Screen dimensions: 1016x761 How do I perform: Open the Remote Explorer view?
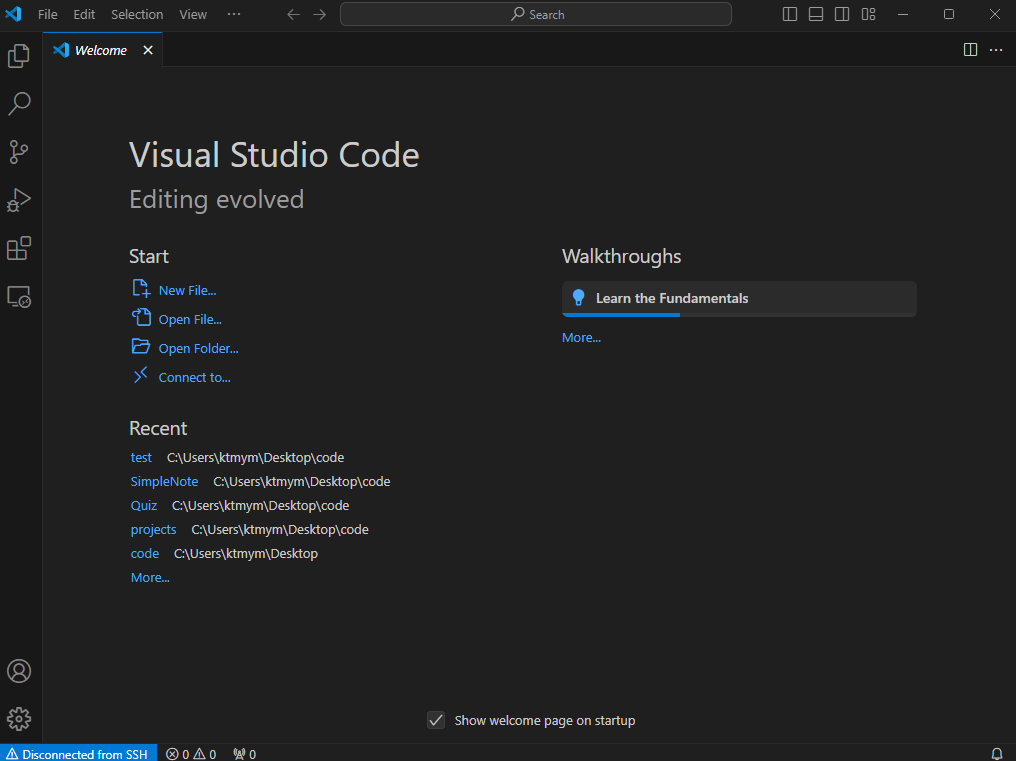click(19, 297)
